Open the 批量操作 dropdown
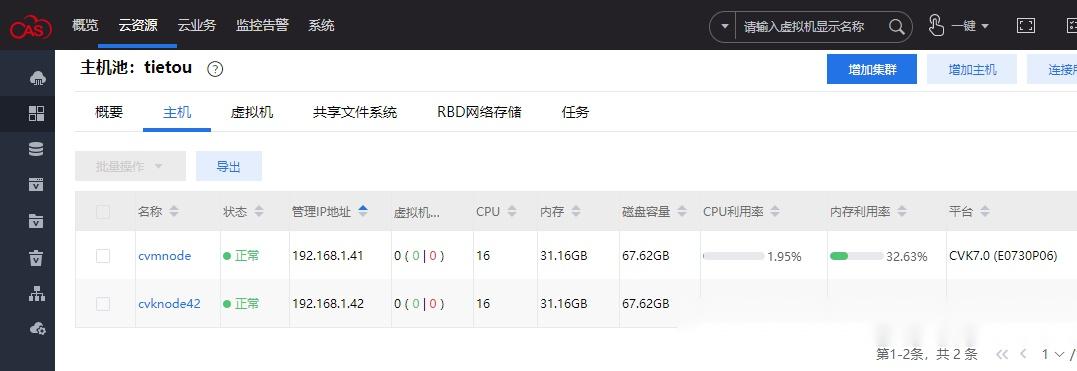Viewport: 1077px width, 371px height. click(131, 166)
